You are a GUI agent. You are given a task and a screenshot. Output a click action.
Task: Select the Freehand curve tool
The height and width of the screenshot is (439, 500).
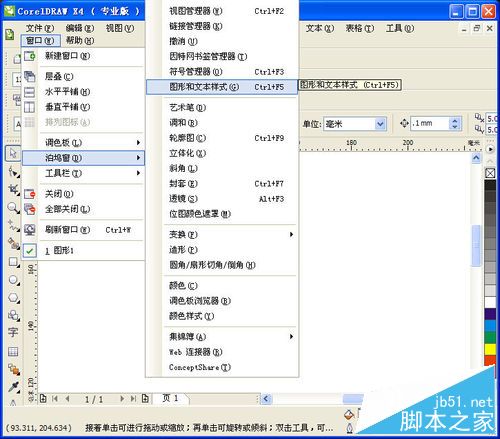click(x=13, y=226)
